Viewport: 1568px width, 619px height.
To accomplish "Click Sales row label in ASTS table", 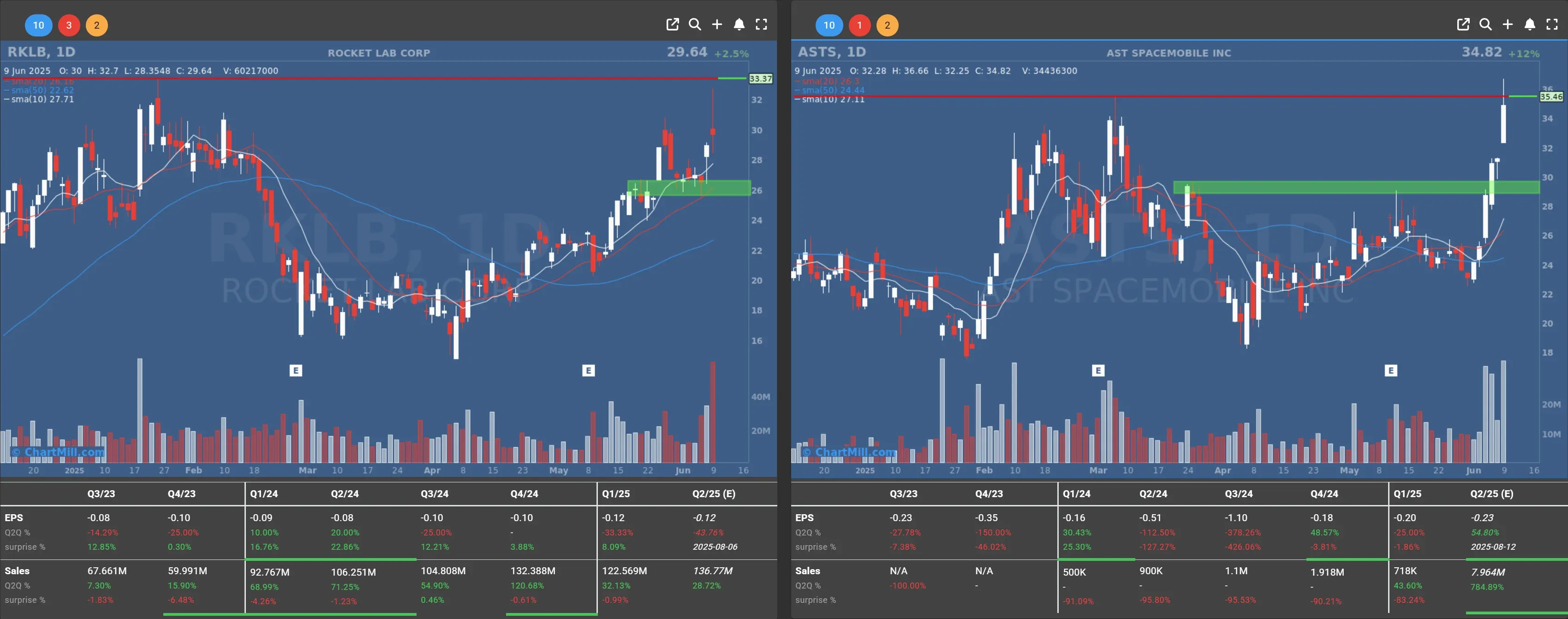I will [x=808, y=571].
